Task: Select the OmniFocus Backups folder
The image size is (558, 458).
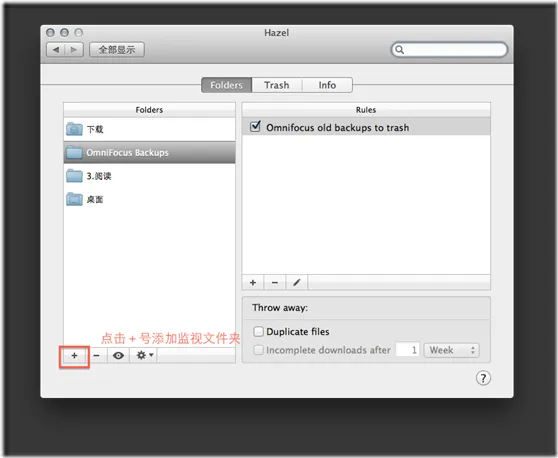Action: [x=149, y=153]
